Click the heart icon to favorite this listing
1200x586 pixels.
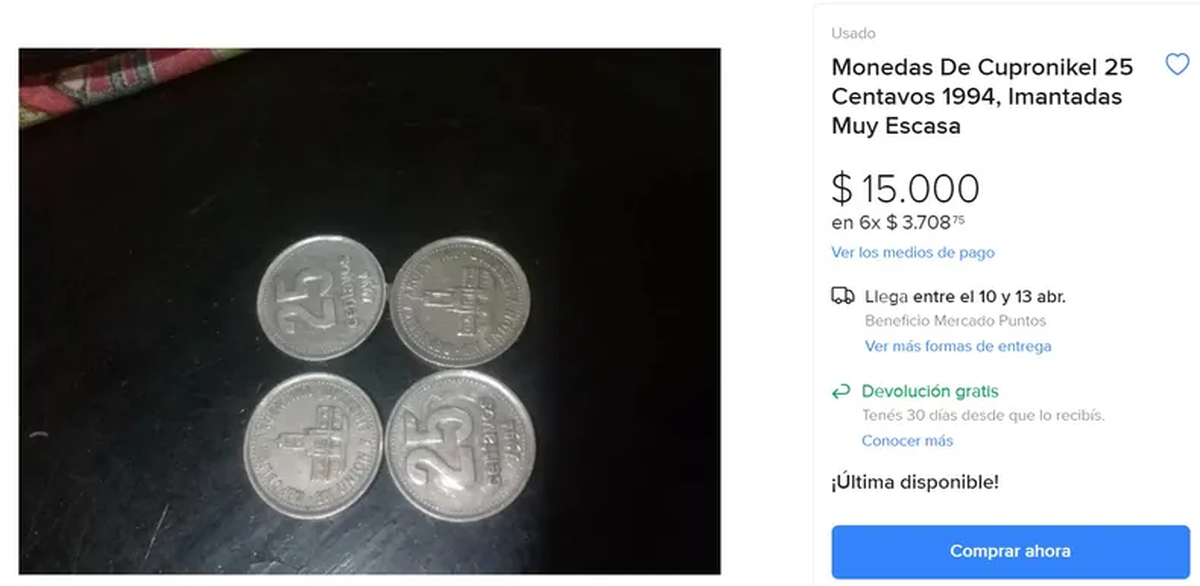1177,63
